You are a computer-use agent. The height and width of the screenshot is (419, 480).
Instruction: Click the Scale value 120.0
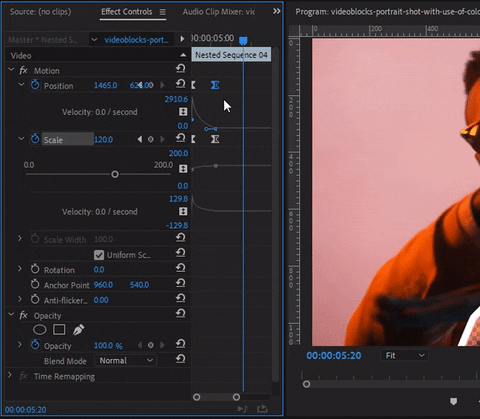pos(103,139)
